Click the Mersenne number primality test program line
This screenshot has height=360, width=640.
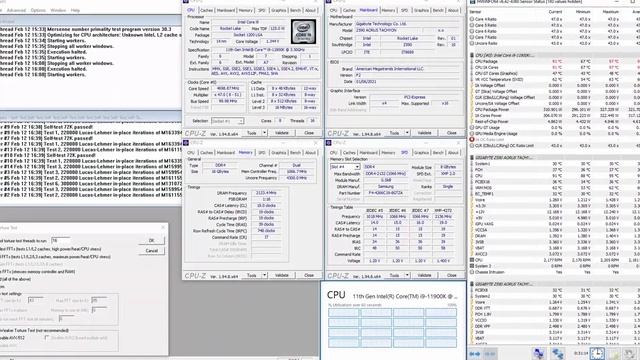(x=86, y=29)
